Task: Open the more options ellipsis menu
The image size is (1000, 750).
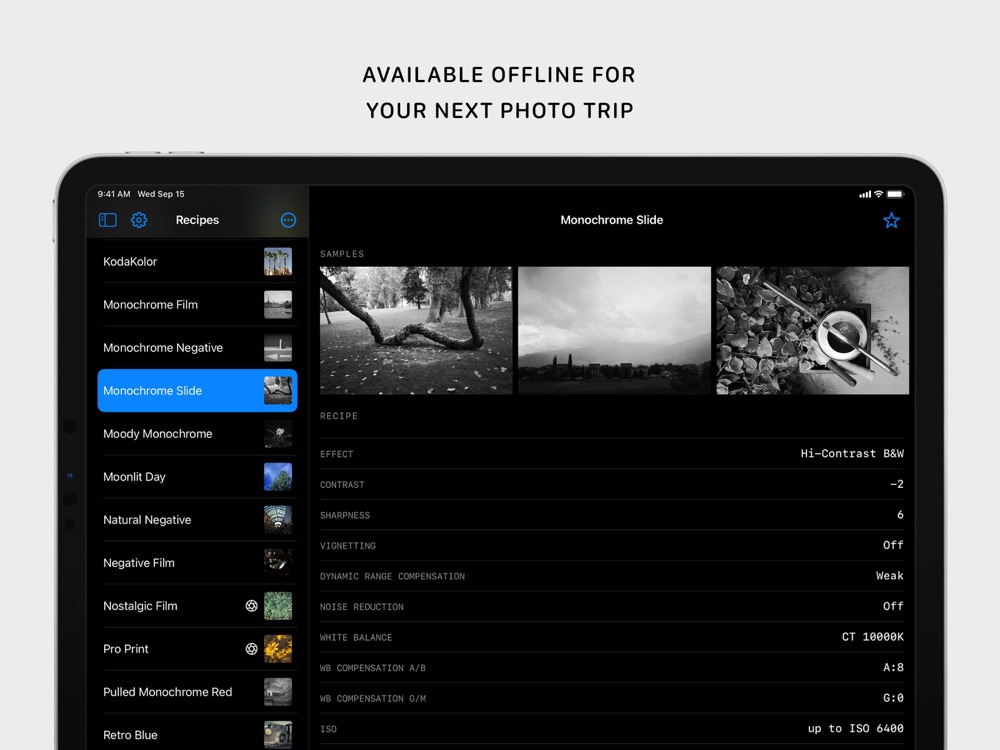Action: click(288, 220)
